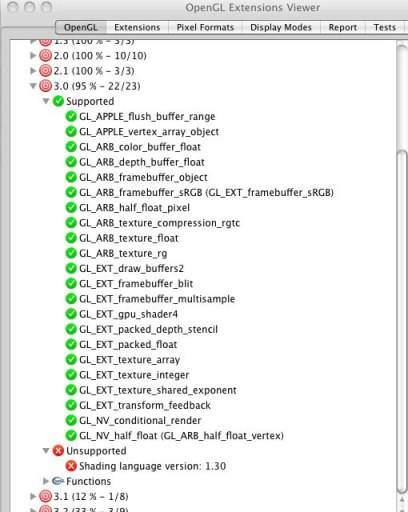Click the window close button
The height and width of the screenshot is (512, 408).
[13, 7]
